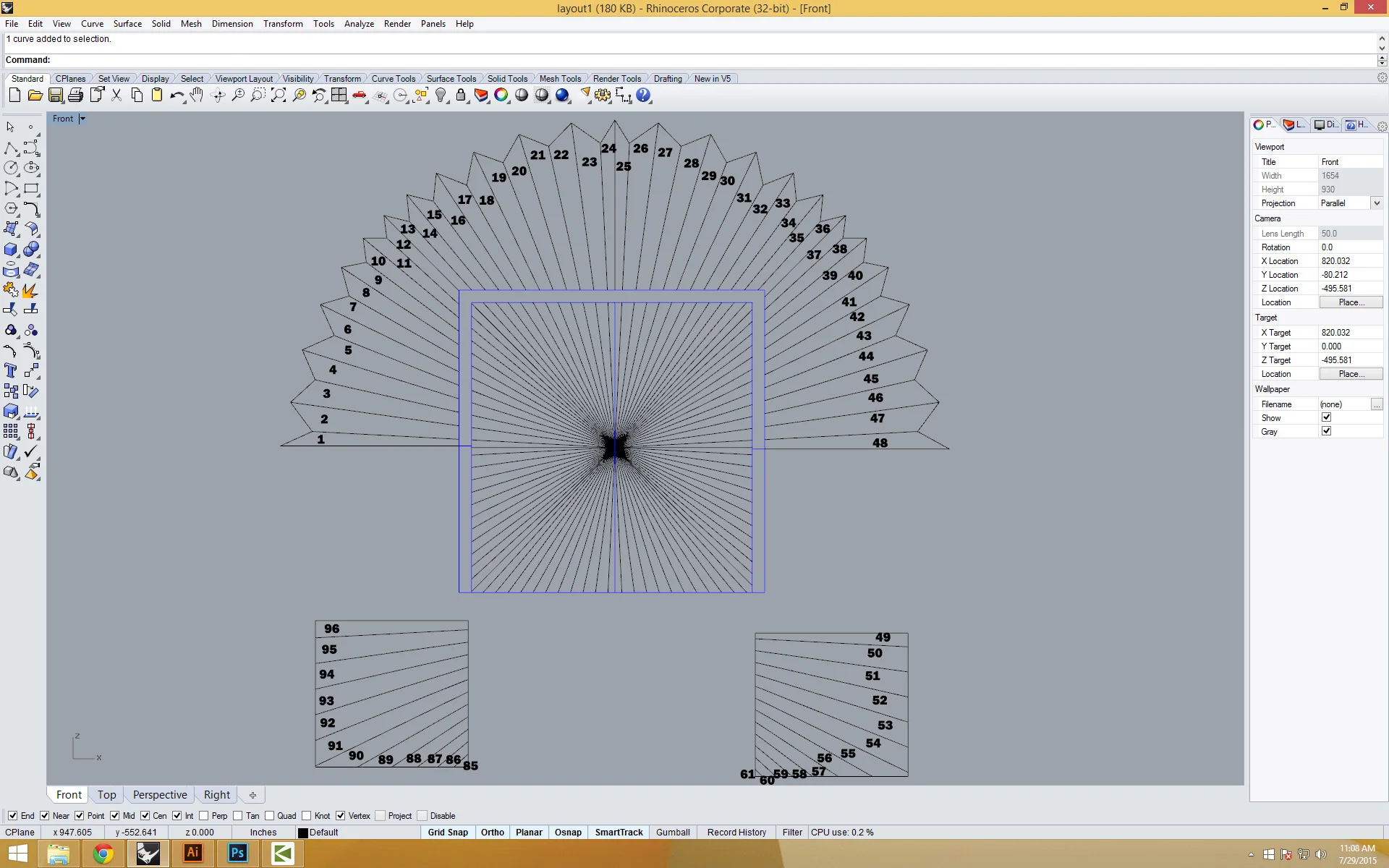Uncheck the Vertex osnap checkbox

[341, 815]
